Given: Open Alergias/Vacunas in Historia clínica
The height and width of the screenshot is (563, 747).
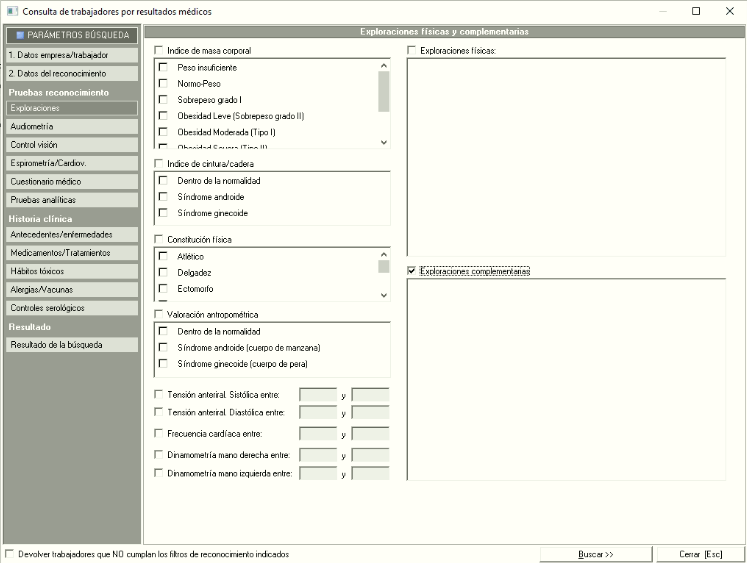Looking at the screenshot, I should pos(70,289).
